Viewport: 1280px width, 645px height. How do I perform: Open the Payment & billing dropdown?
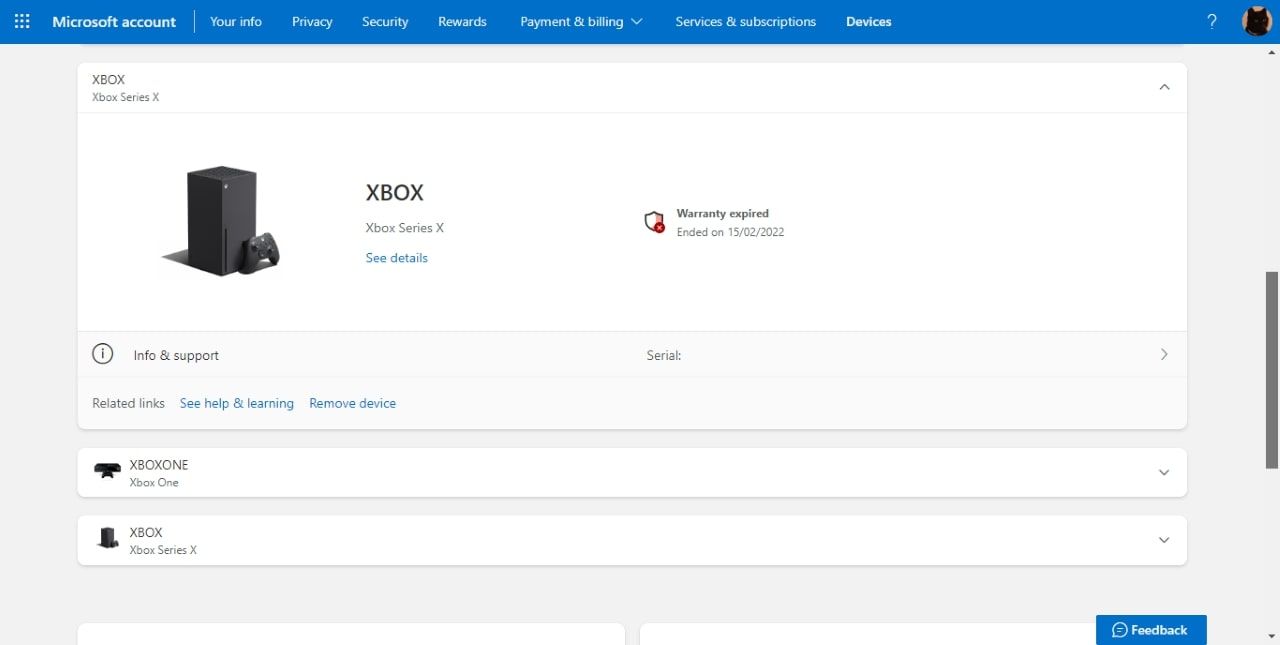(581, 21)
